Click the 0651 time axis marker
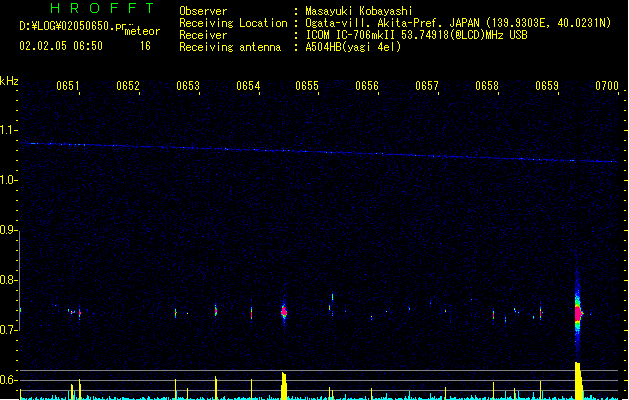Image resolution: width=629 pixels, height=400 pixels. click(68, 86)
